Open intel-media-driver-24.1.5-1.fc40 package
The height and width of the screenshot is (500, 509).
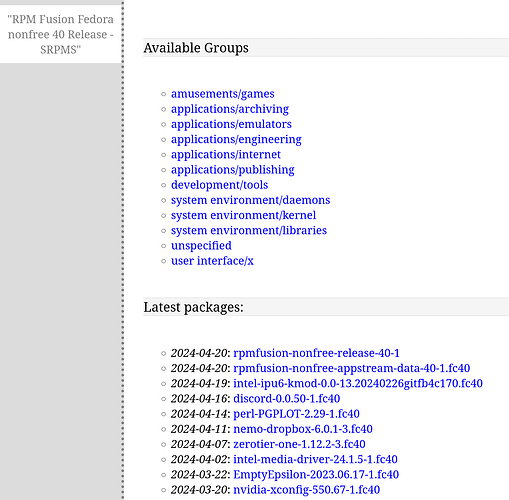315,459
